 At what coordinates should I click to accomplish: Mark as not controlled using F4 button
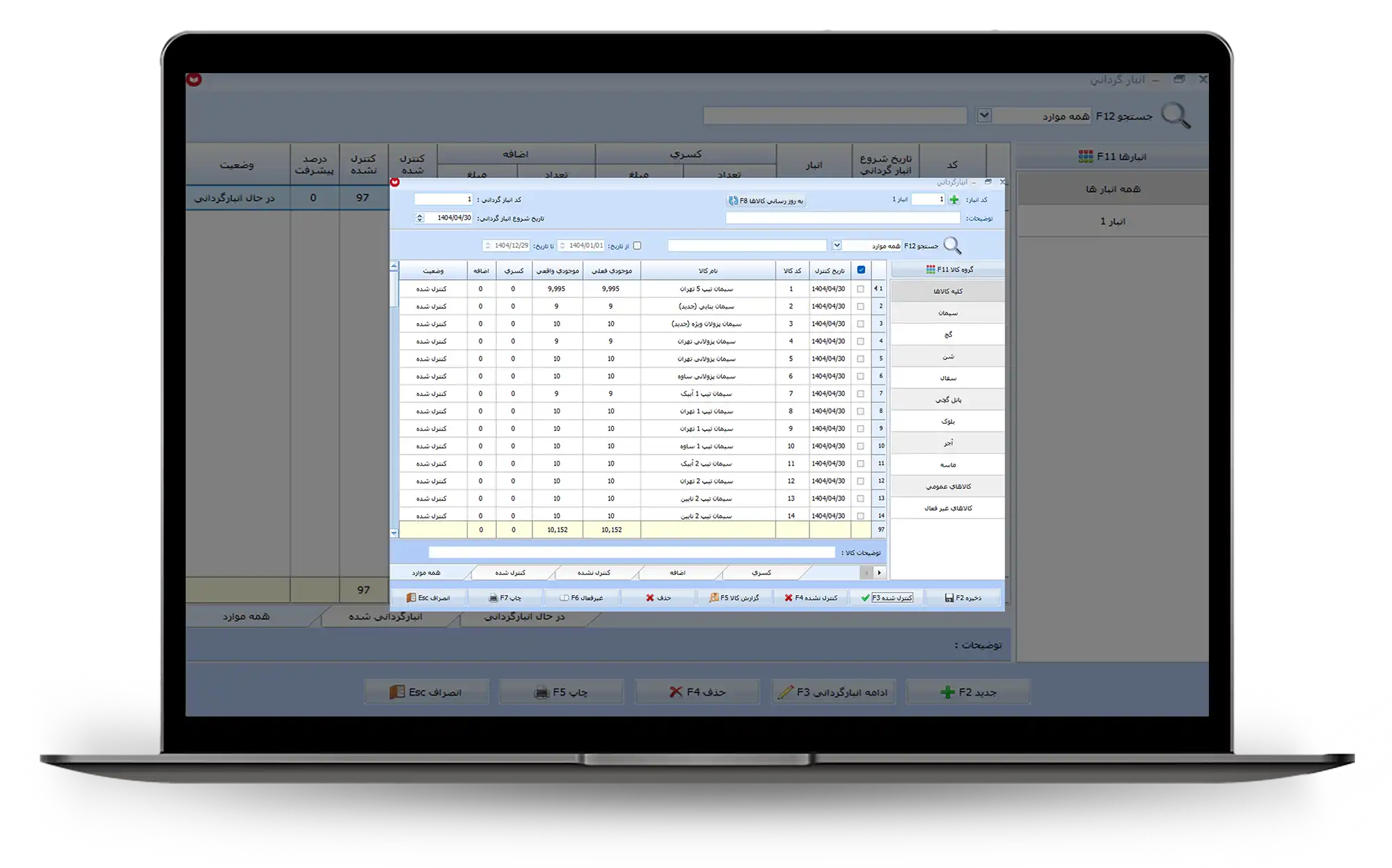[x=811, y=598]
